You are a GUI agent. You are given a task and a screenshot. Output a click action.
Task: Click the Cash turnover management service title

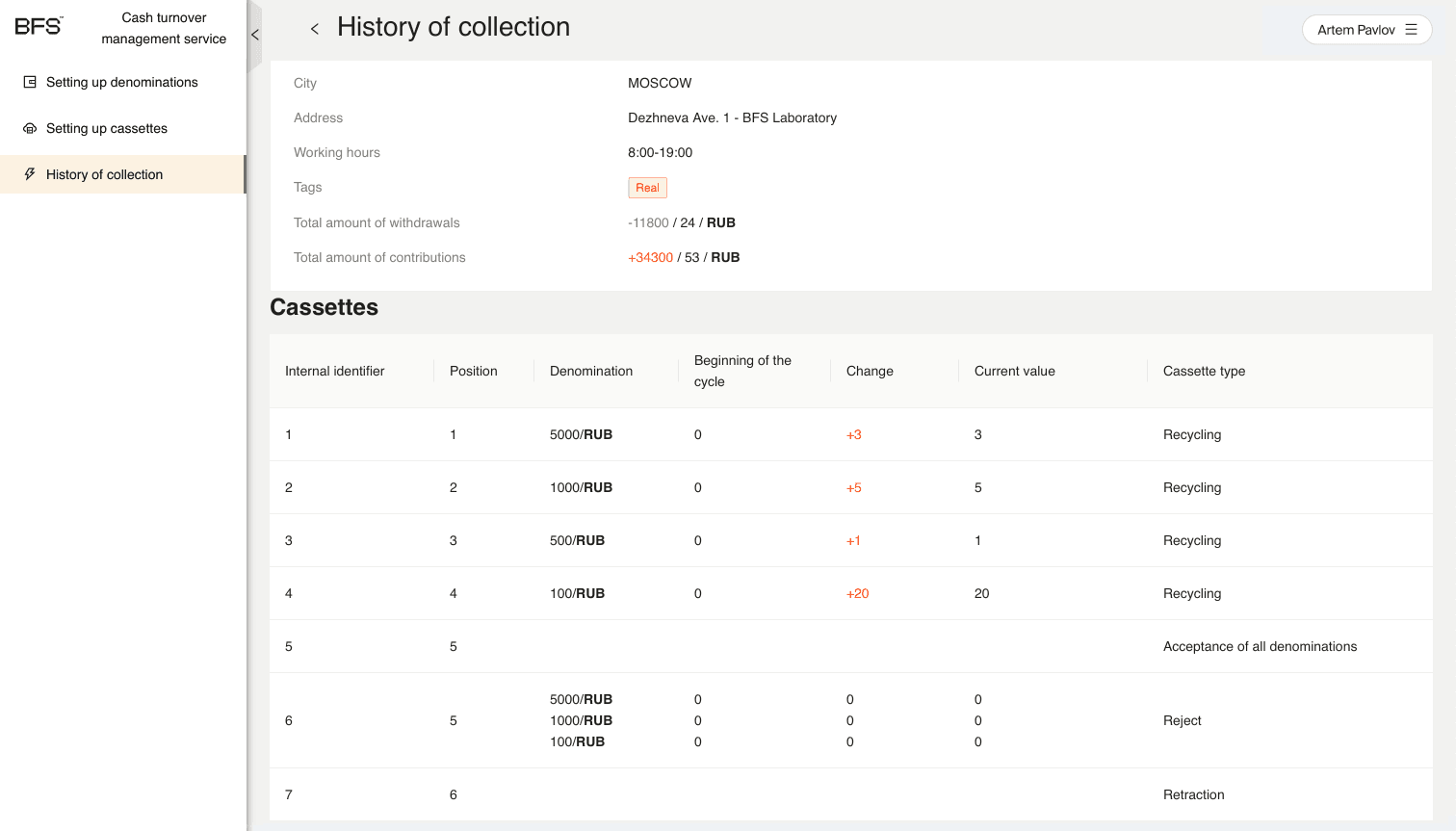pyautogui.click(x=164, y=28)
